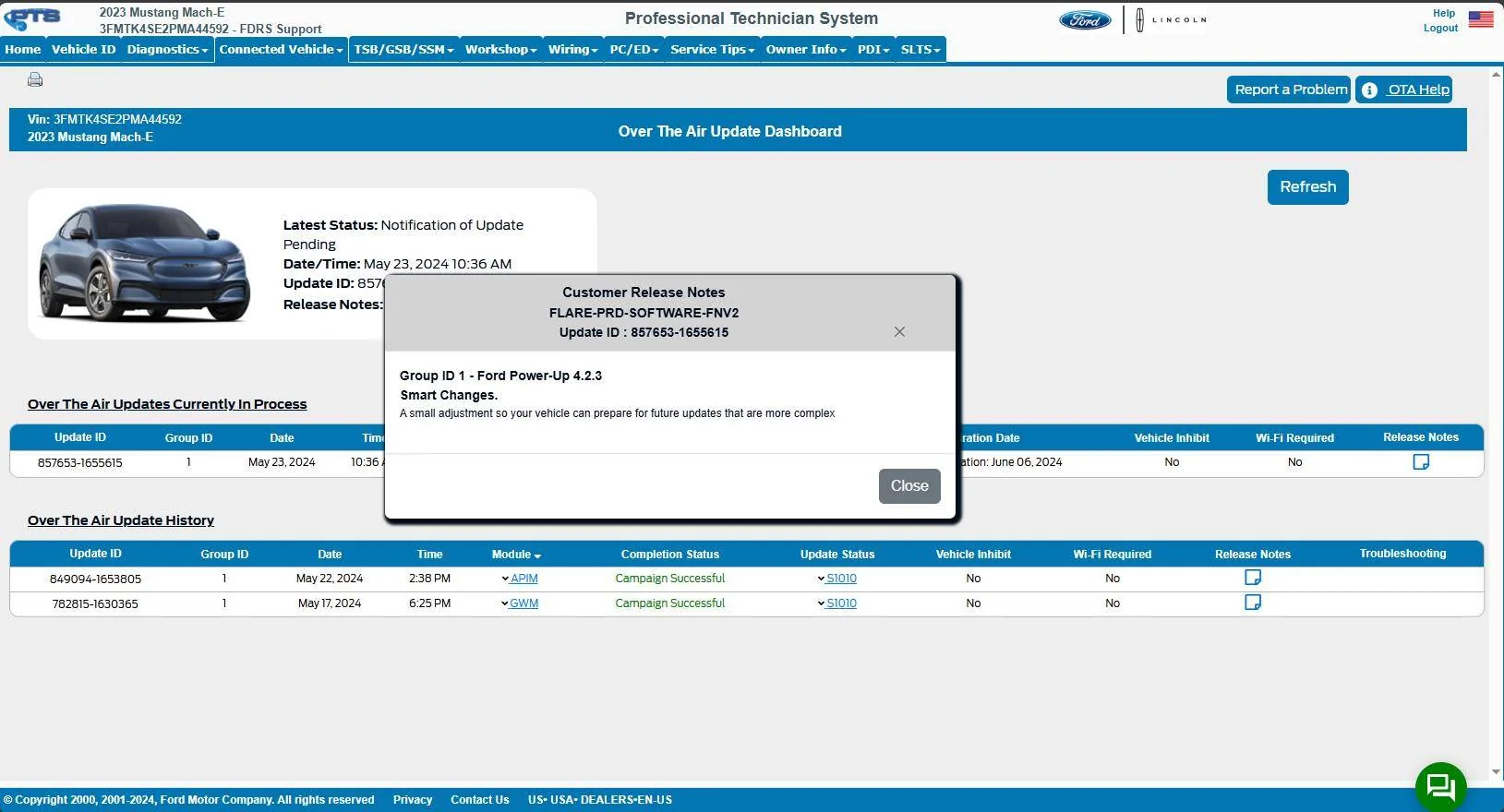Click the May 22, 2024 date cell
This screenshot has height=812, width=1504.
[x=330, y=579]
